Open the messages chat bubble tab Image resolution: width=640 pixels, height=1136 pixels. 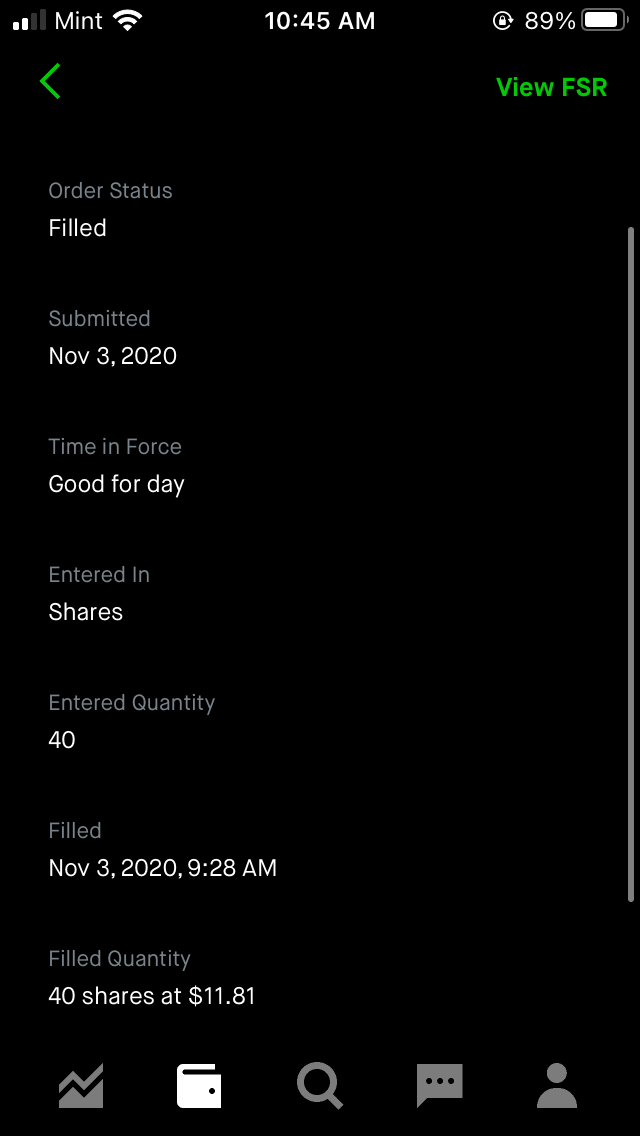tap(439, 1086)
